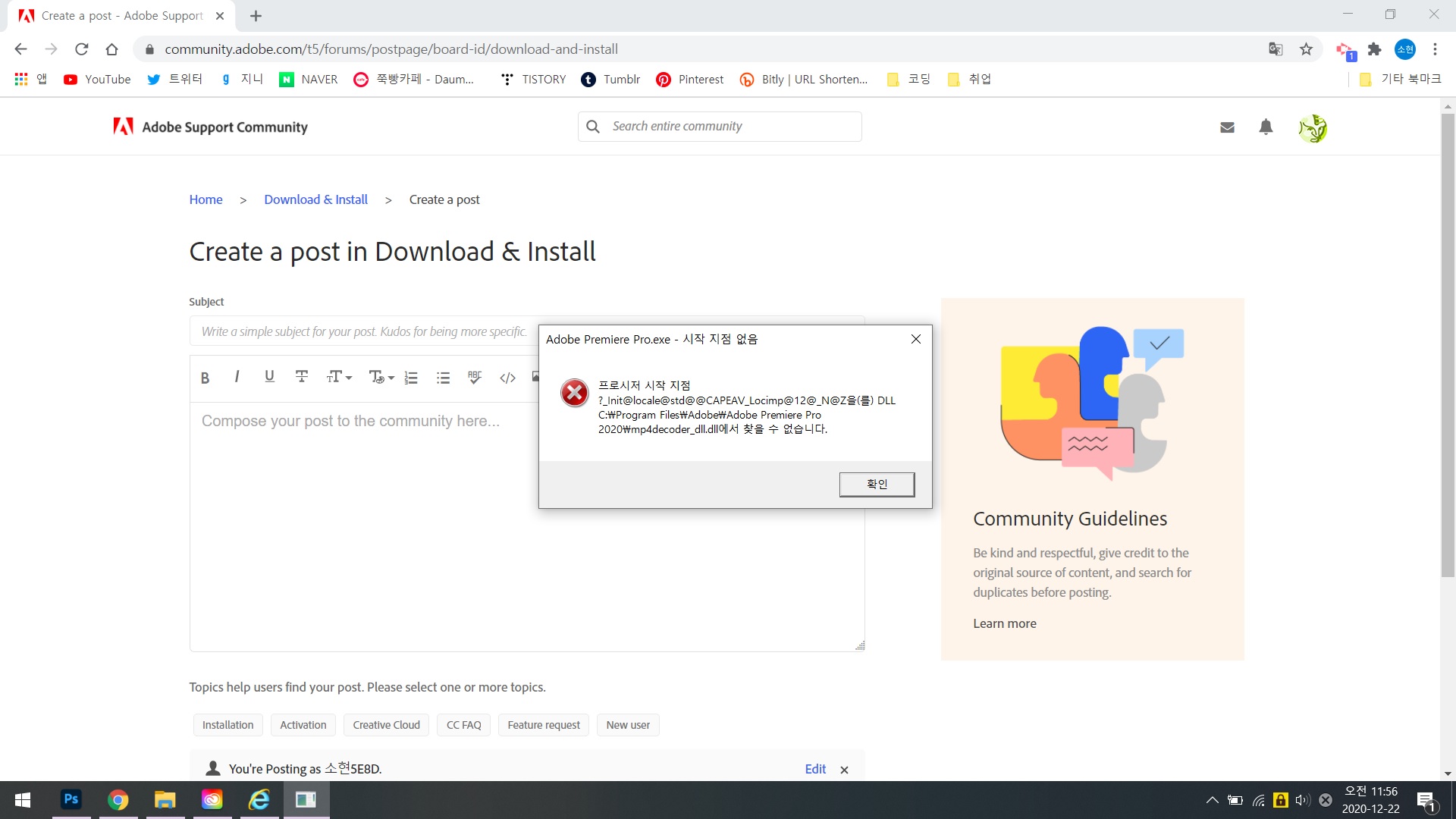Apply underline formatting
The height and width of the screenshot is (819, 1456).
(269, 377)
